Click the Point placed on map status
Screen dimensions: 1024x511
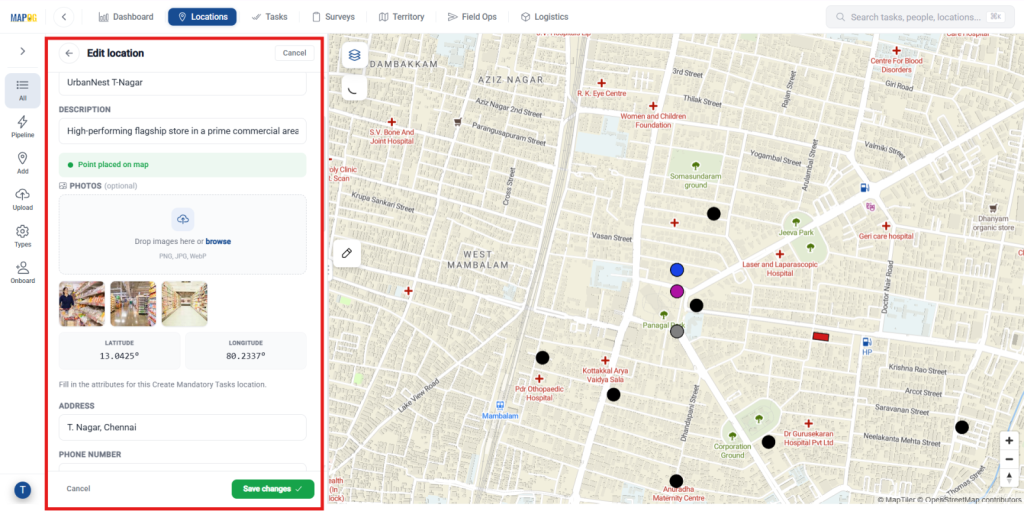tap(182, 165)
